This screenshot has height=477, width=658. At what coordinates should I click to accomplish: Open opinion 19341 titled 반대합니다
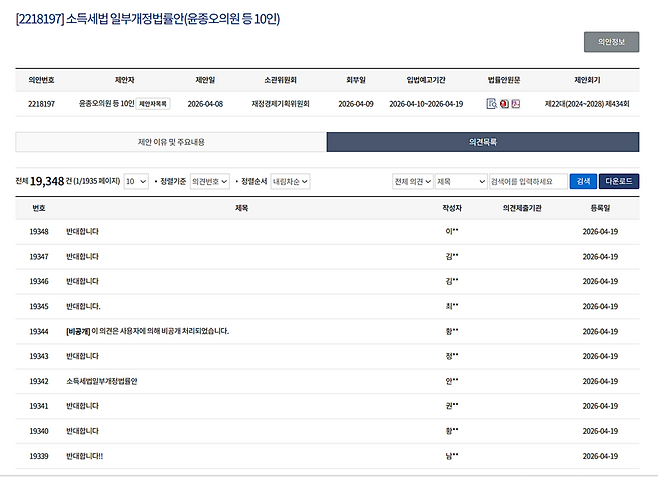pyautogui.click(x=82, y=406)
